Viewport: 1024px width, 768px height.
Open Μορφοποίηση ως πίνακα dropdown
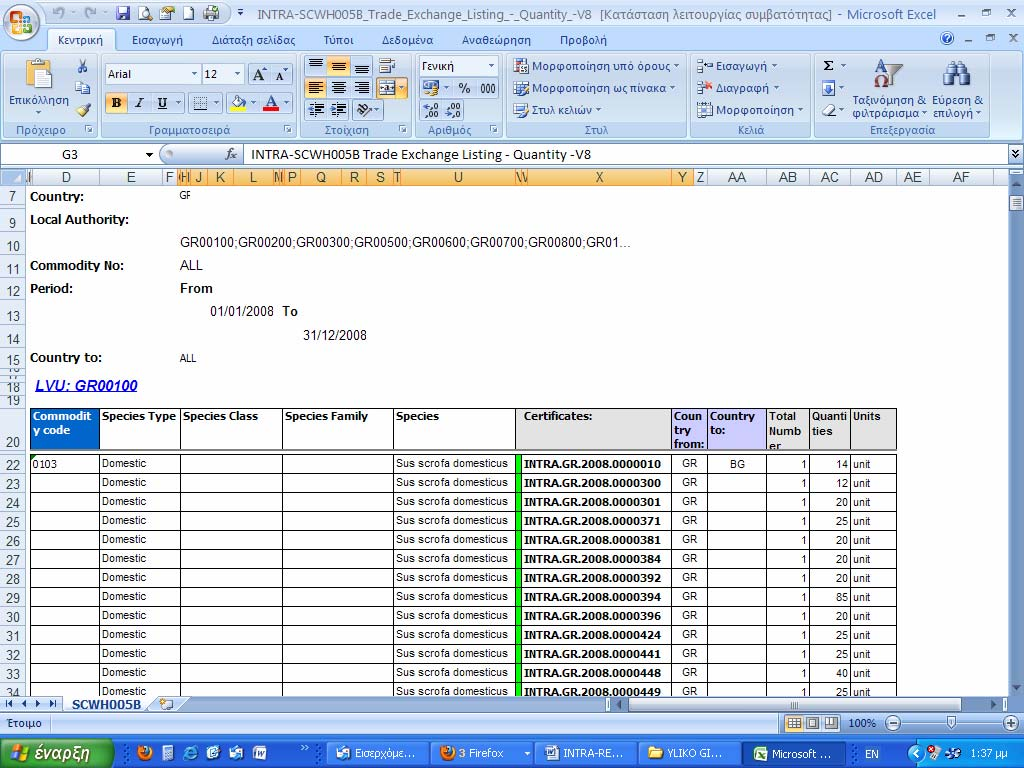point(594,88)
